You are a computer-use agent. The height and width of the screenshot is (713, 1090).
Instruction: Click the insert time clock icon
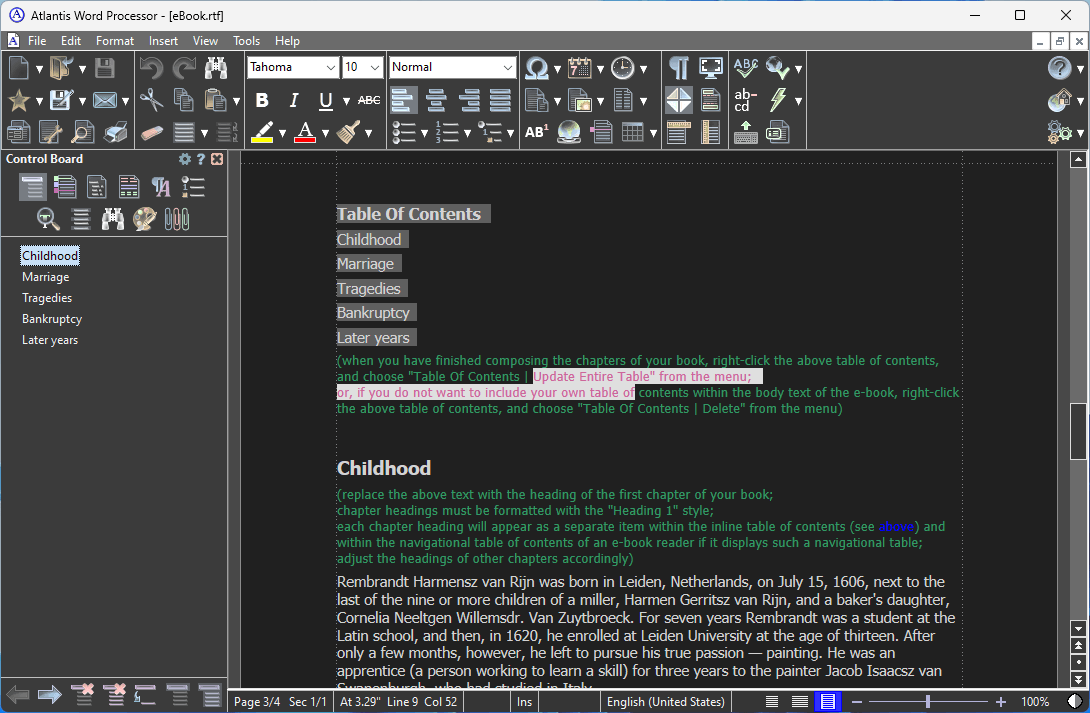coord(622,68)
